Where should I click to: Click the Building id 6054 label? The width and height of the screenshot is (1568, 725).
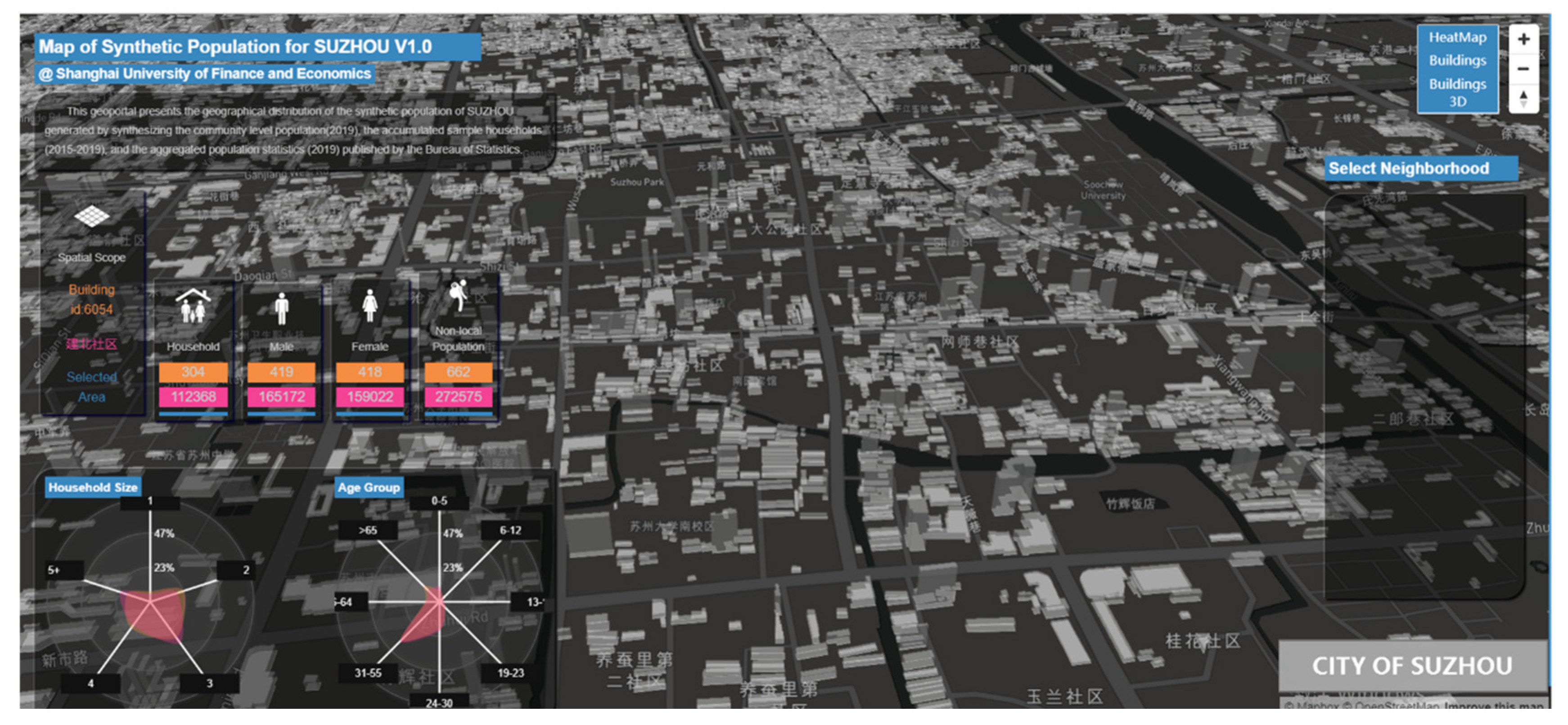91,300
